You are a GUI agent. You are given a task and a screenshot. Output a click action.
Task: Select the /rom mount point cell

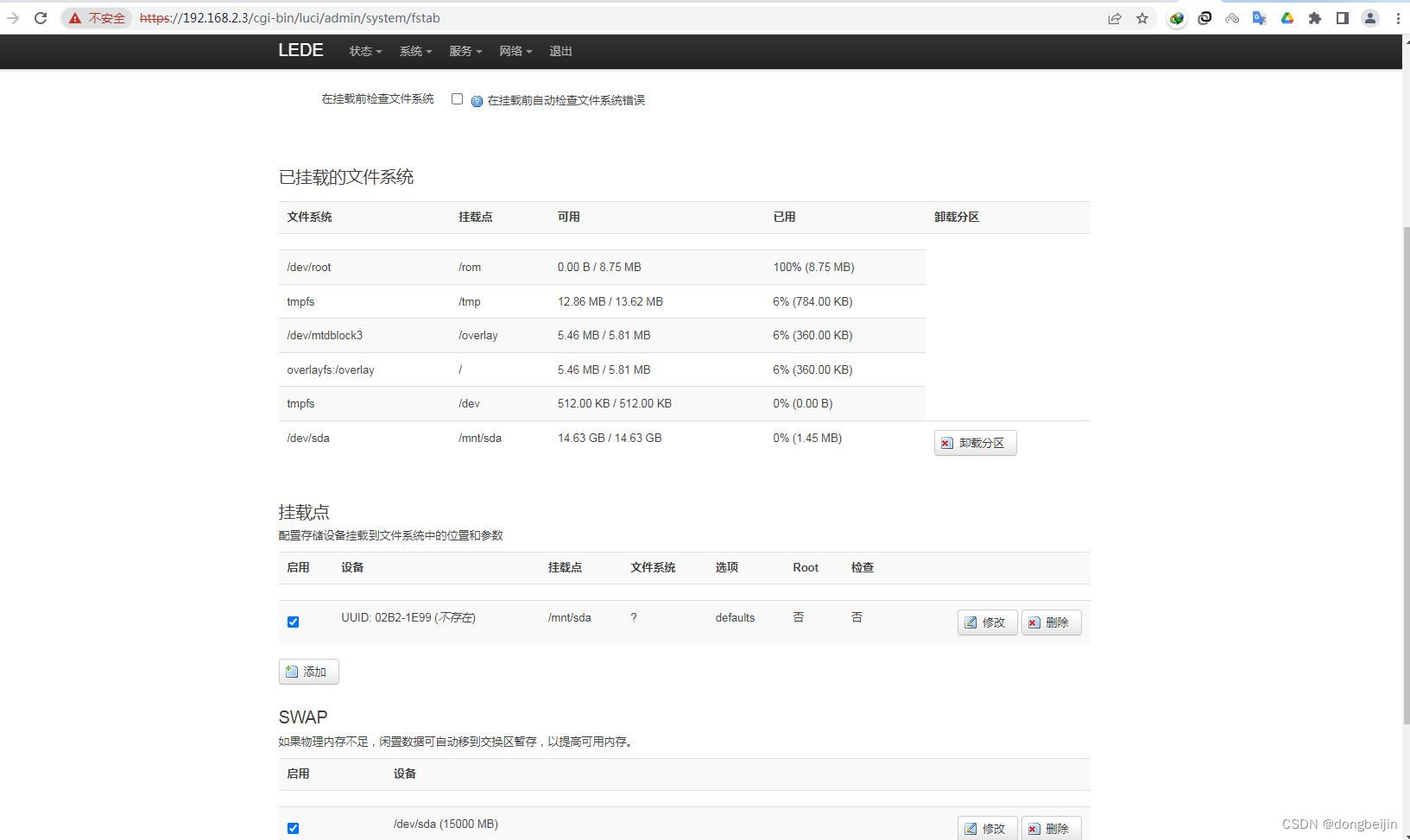pos(470,268)
